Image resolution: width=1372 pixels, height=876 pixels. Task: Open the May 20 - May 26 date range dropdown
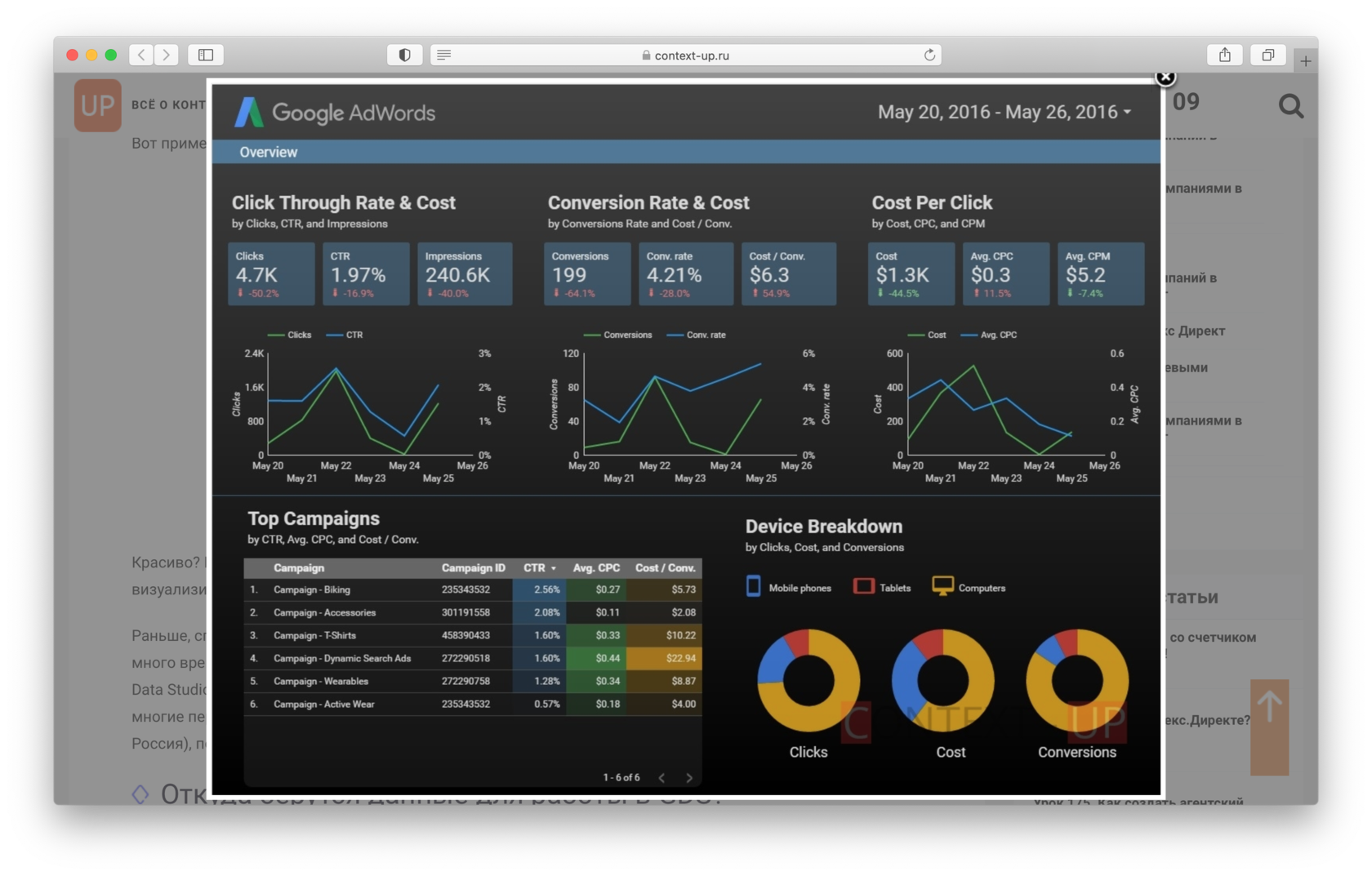tap(1004, 112)
